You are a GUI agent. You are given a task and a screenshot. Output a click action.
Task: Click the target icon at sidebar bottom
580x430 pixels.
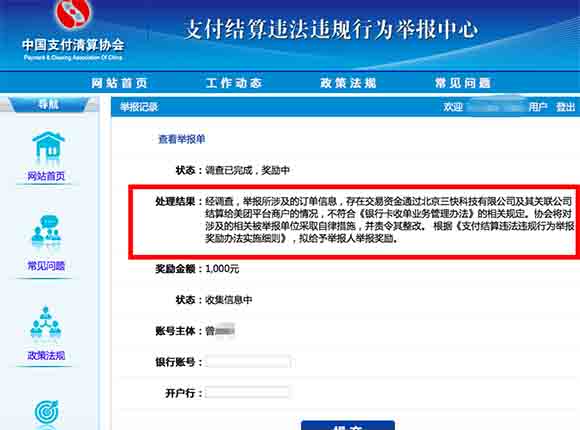click(46, 411)
